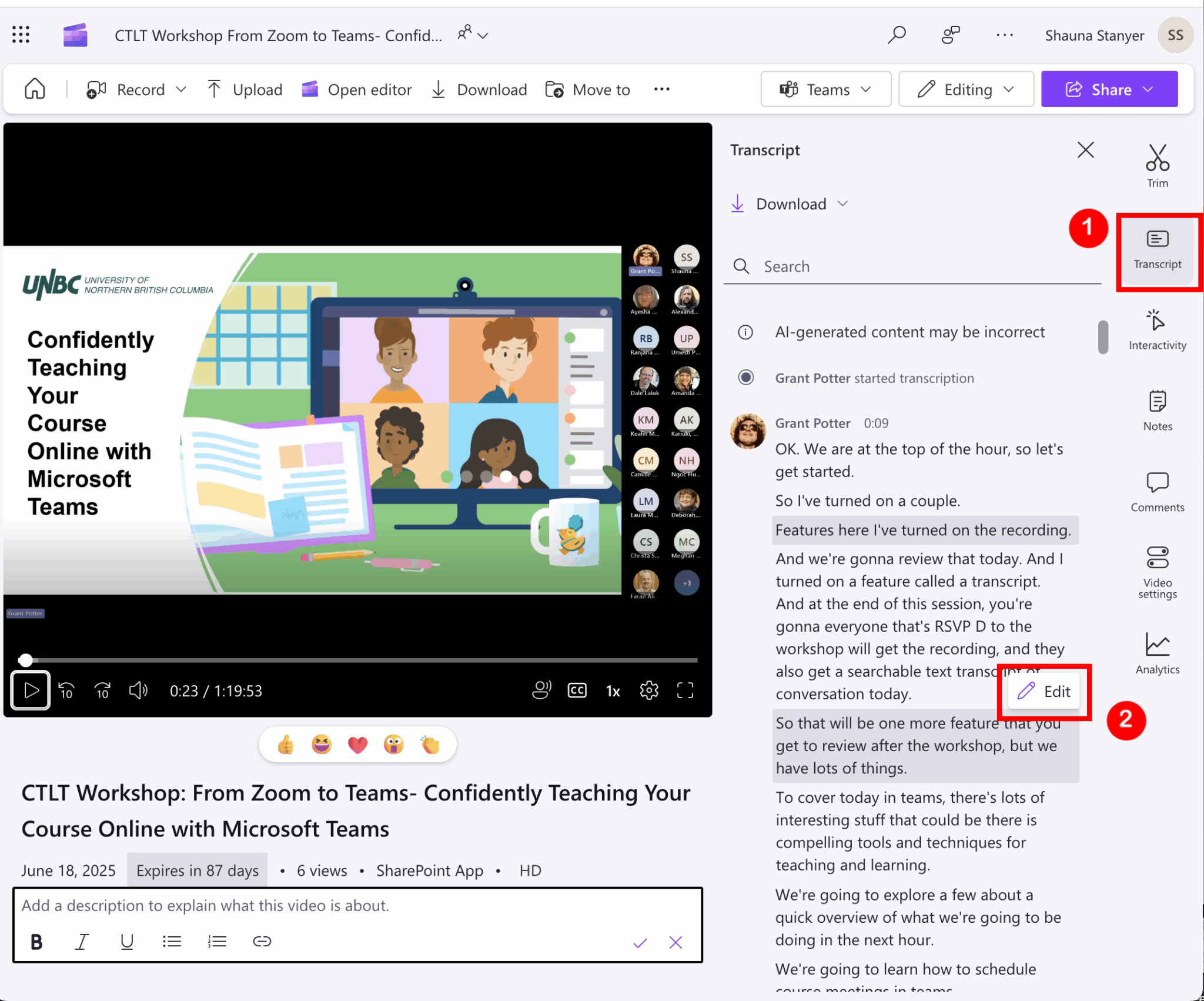1204x1001 pixels.
Task: Expand the transcript Download dropdown
Action: click(x=790, y=204)
